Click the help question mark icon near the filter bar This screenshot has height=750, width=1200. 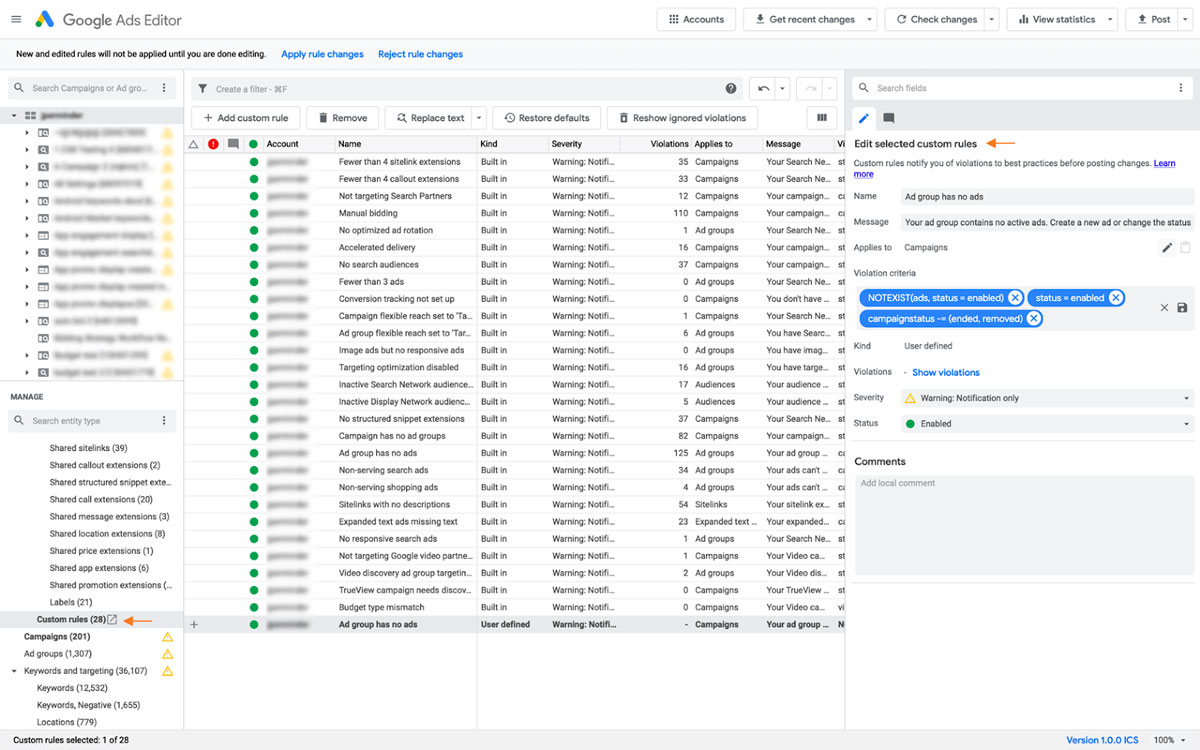pyautogui.click(x=731, y=88)
